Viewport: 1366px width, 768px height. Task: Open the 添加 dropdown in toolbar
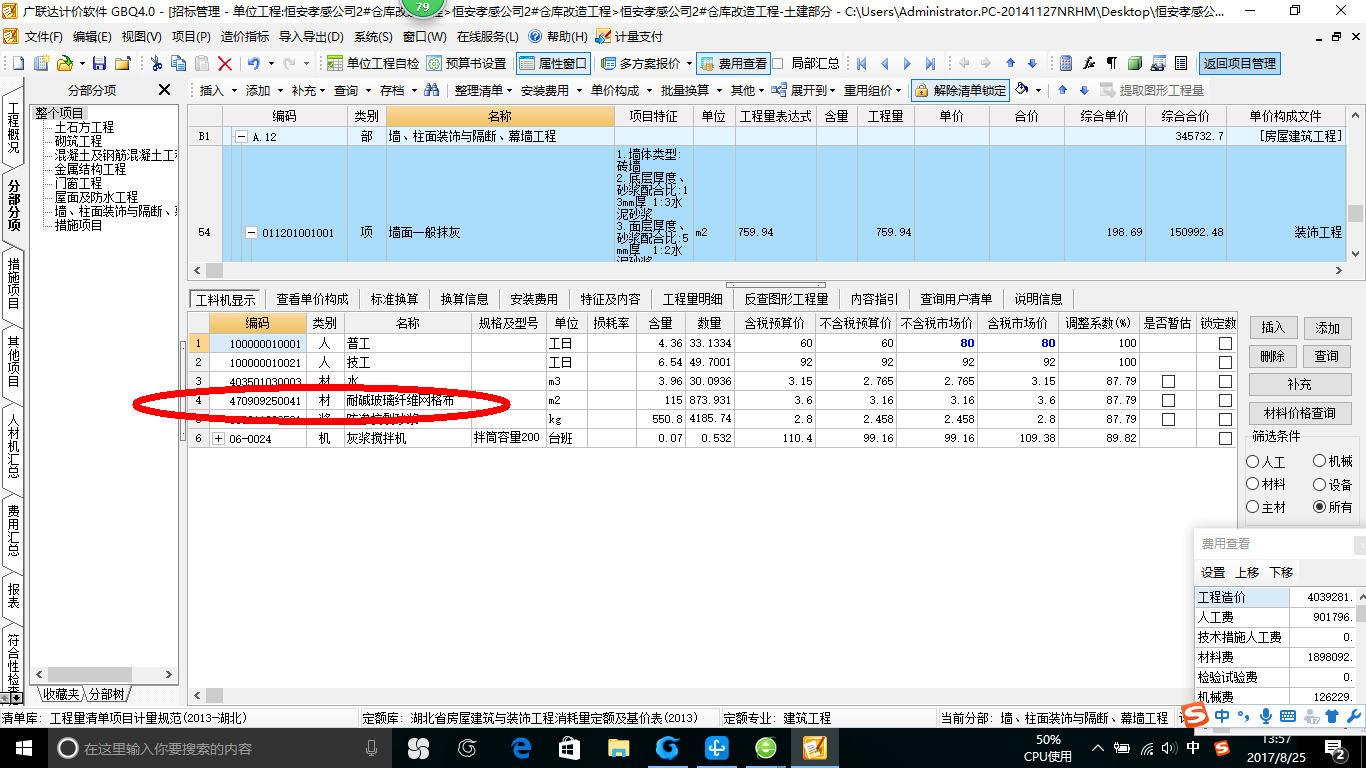(265, 90)
